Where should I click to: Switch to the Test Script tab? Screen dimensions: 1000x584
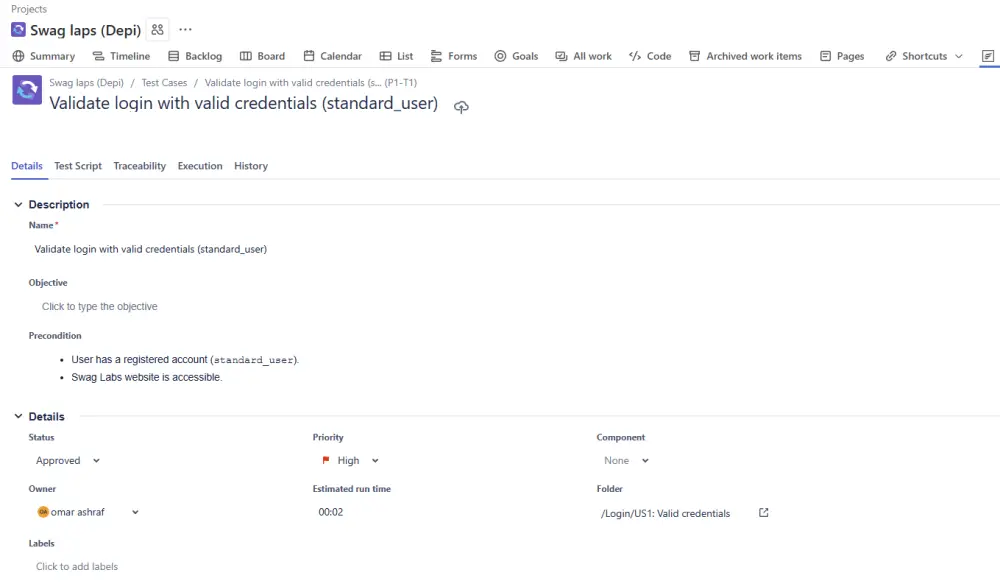coord(78,166)
